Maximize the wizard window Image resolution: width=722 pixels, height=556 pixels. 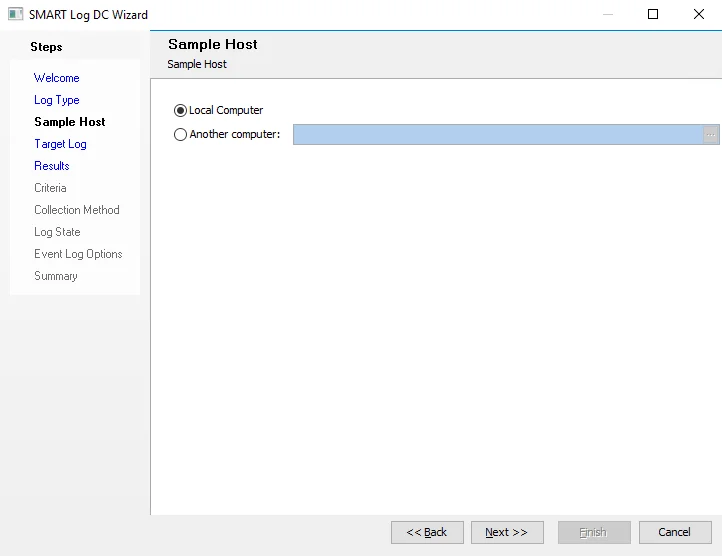click(653, 14)
